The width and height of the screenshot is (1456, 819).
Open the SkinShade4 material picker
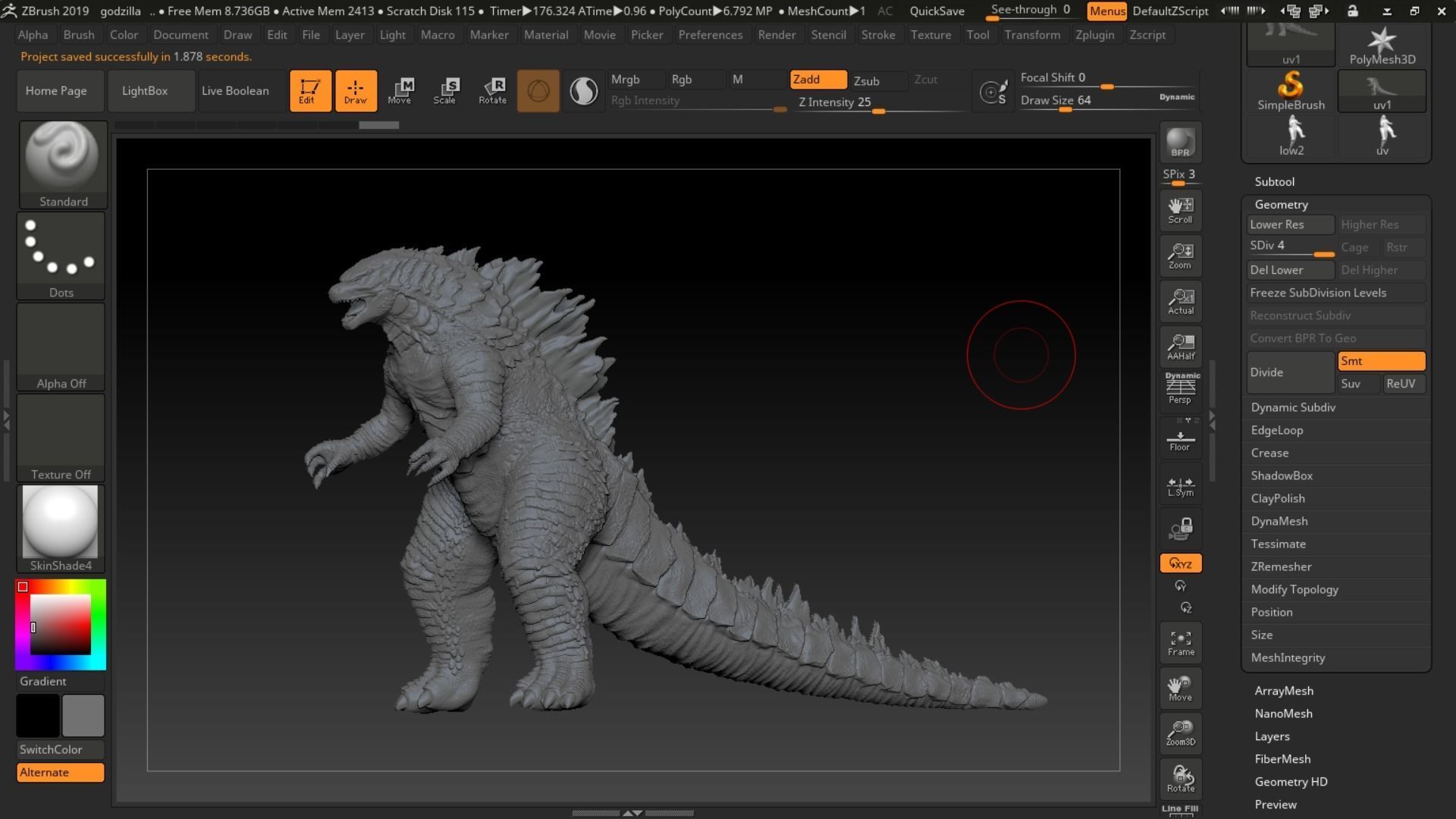click(61, 529)
